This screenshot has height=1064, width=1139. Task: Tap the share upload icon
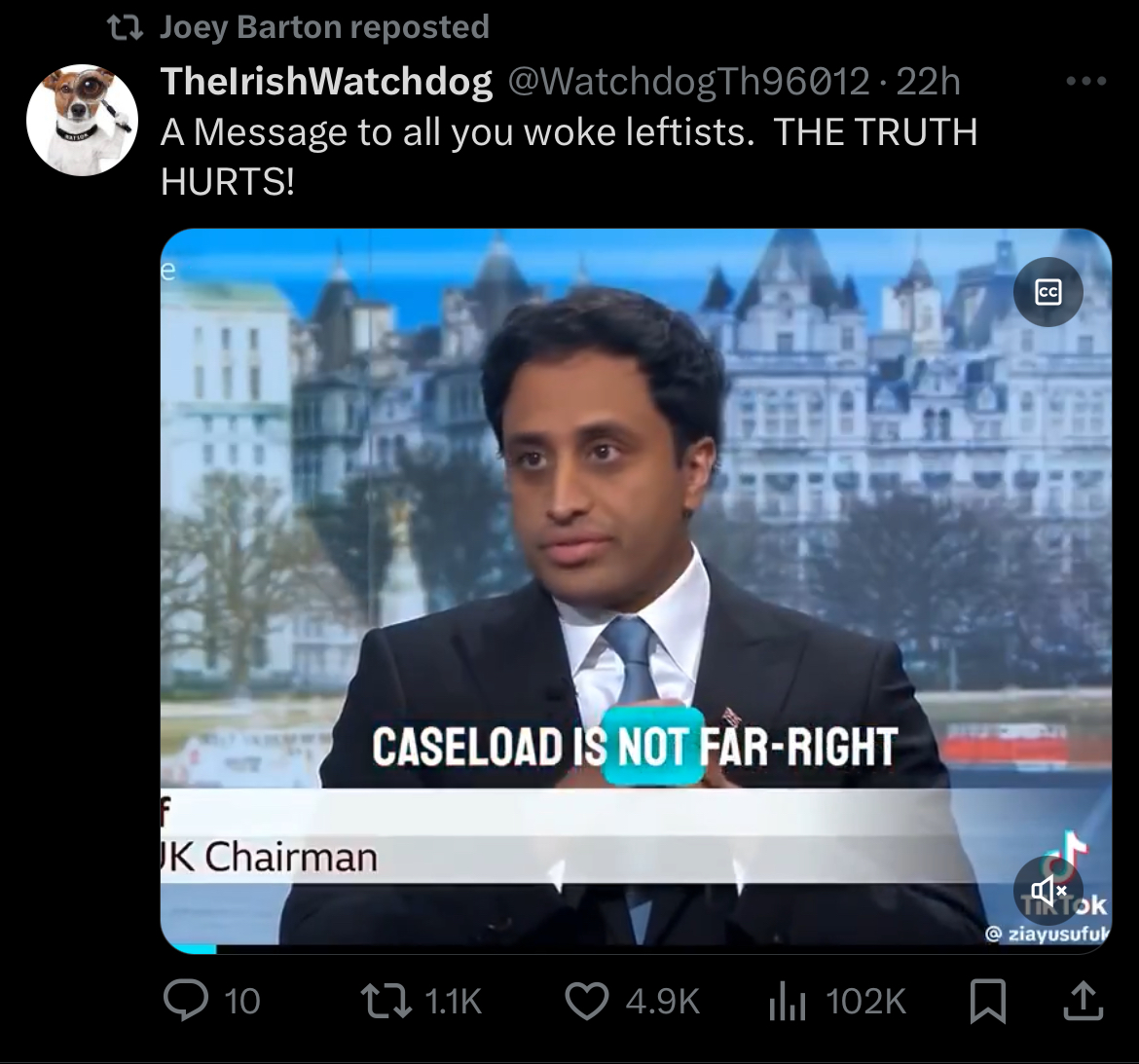coord(1084,1001)
